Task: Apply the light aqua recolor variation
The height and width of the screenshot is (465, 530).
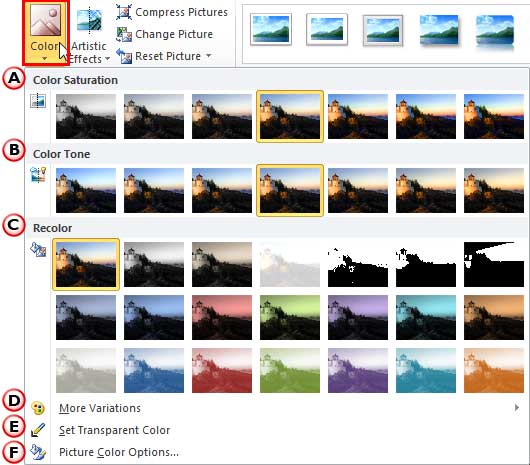Action: click(x=426, y=370)
